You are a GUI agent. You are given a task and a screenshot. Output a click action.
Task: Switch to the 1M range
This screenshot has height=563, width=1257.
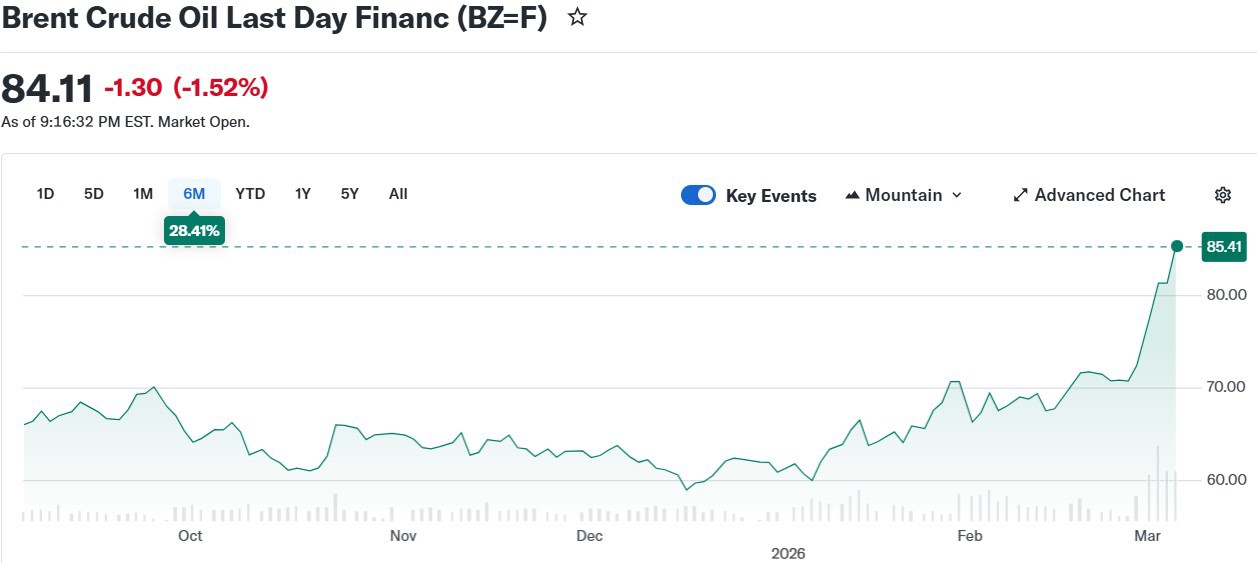[x=143, y=194]
